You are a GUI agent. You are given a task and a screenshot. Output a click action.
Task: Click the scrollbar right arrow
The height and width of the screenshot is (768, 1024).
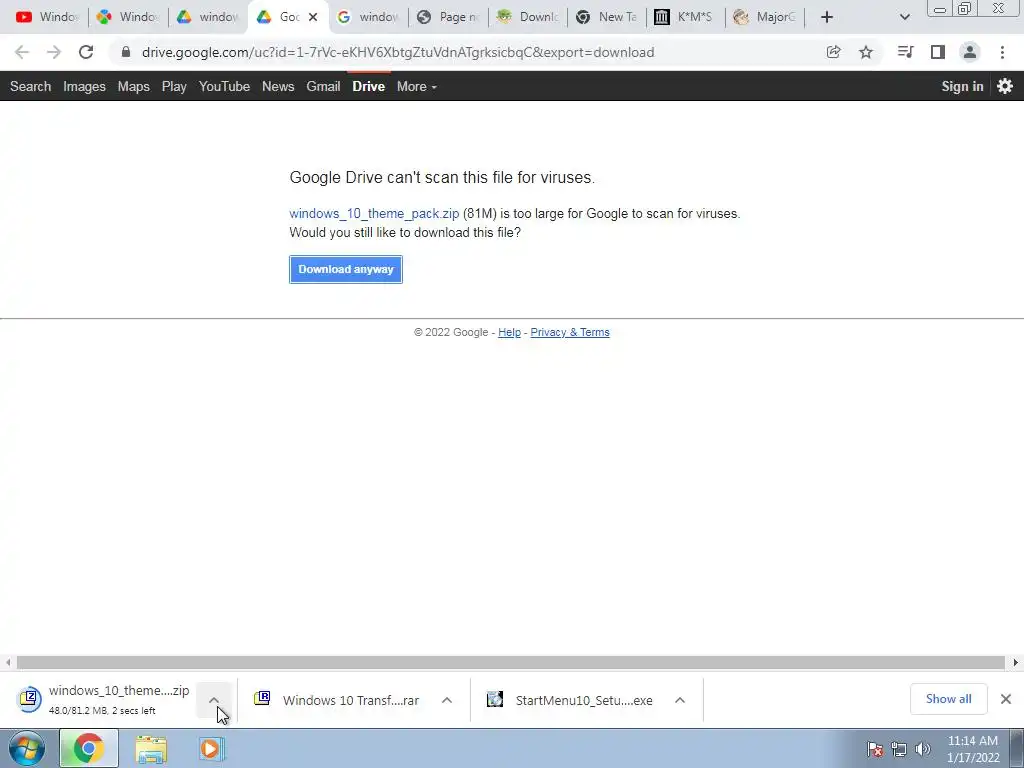(1016, 662)
